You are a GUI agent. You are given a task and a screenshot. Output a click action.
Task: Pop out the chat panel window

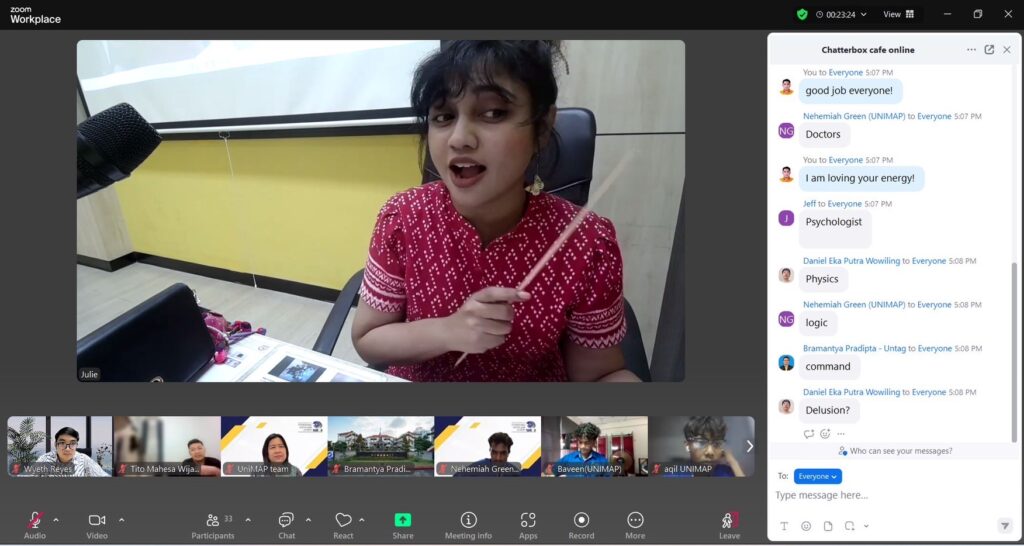[x=989, y=50]
